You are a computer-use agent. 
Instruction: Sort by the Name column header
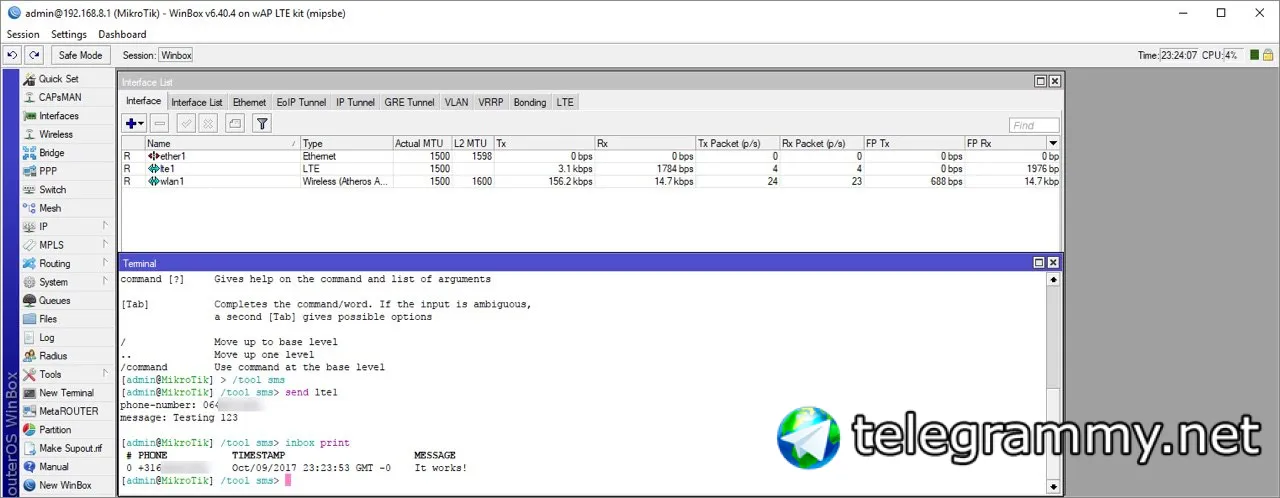pyautogui.click(x=222, y=144)
